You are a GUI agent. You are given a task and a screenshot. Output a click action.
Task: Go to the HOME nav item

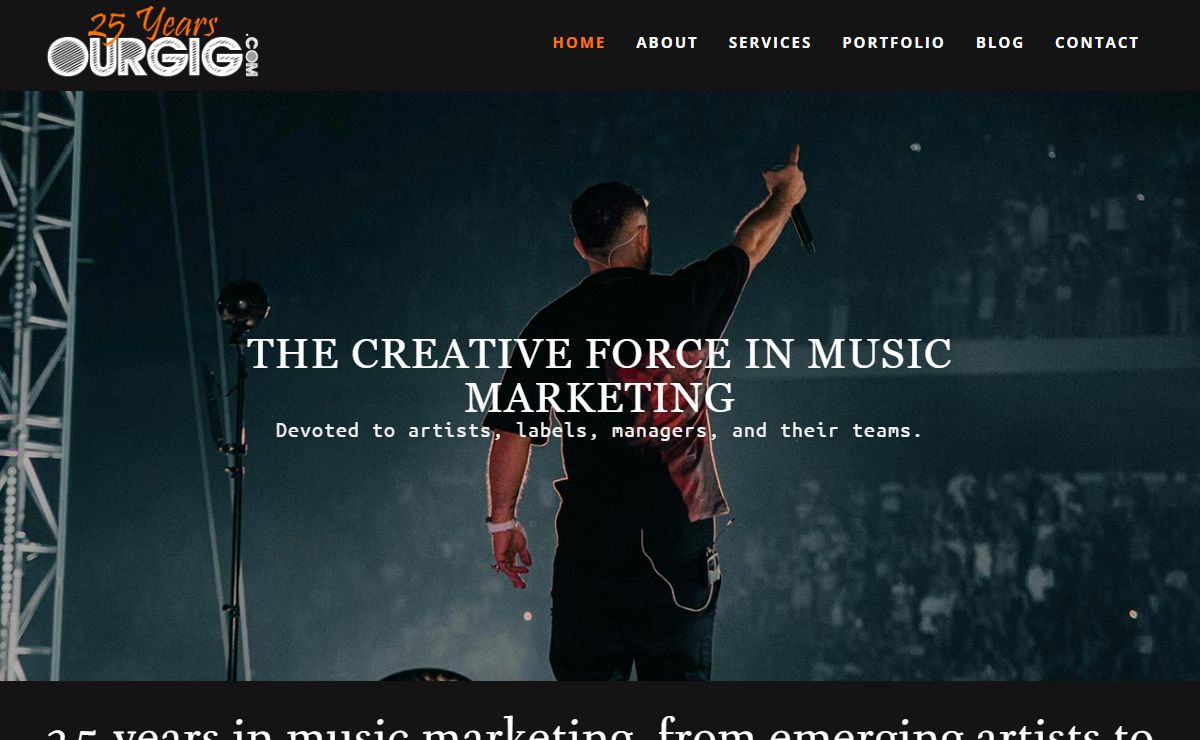[579, 43]
